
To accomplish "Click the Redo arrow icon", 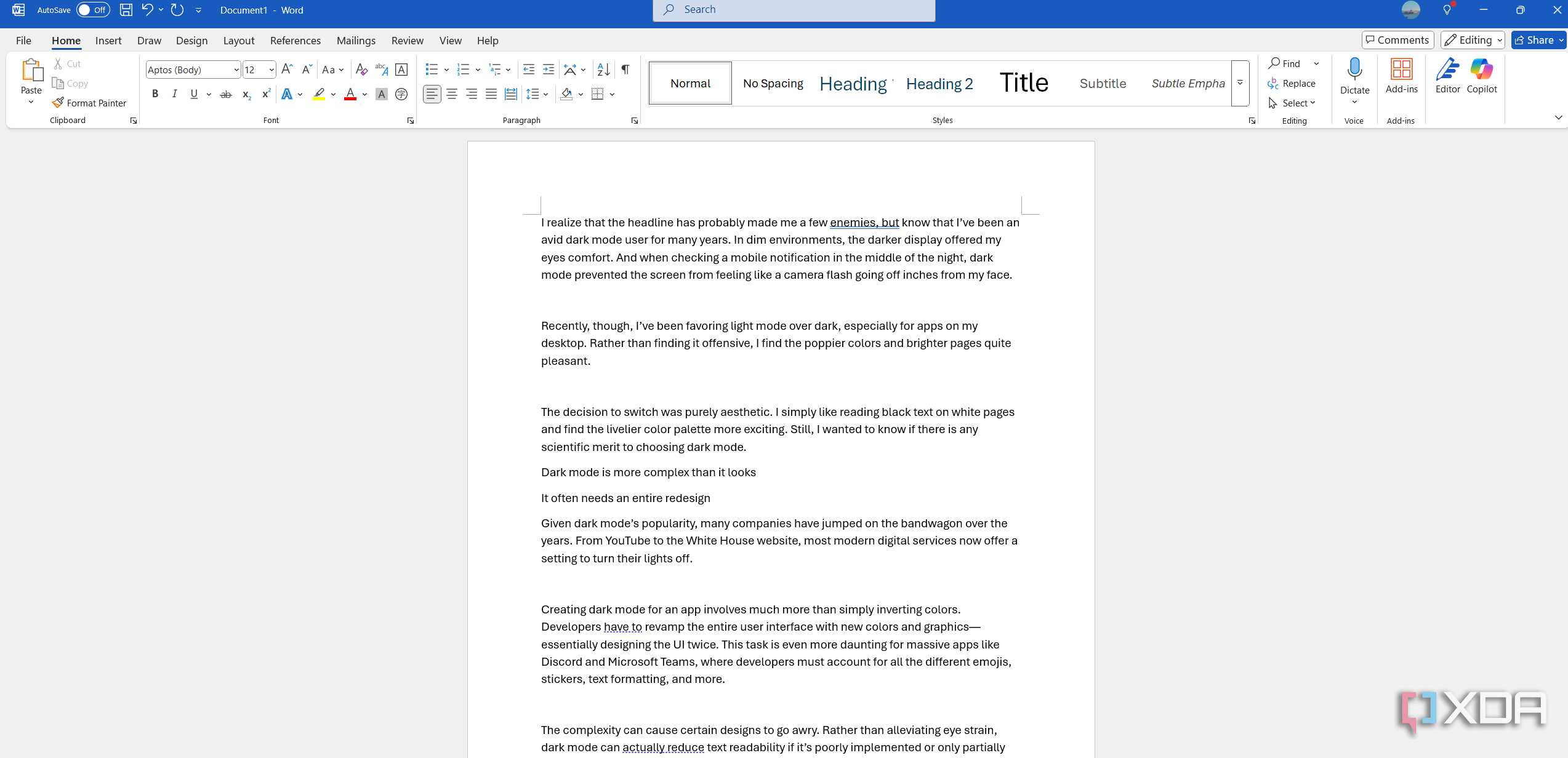I will (x=177, y=10).
